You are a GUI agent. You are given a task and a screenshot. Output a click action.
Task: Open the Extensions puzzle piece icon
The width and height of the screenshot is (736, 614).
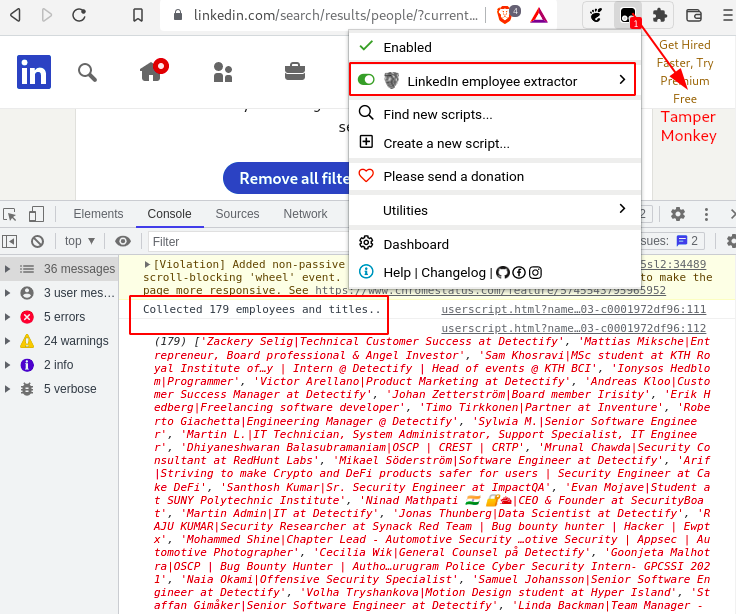click(659, 15)
